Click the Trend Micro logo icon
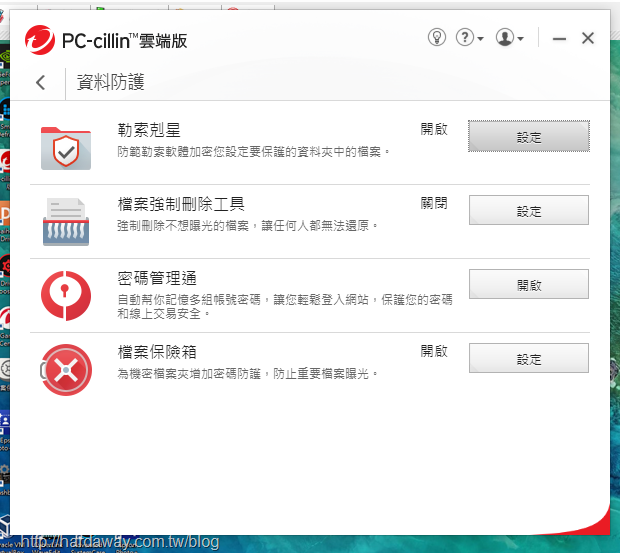620x553 pixels. coord(40,40)
